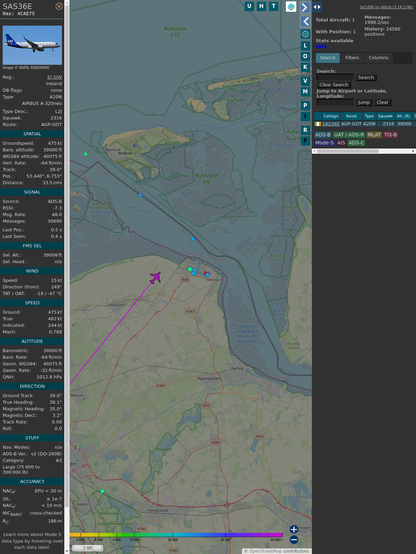The height and width of the screenshot is (554, 416).
Task: Close the SAS36E aircraft info panel
Action: [59, 6]
